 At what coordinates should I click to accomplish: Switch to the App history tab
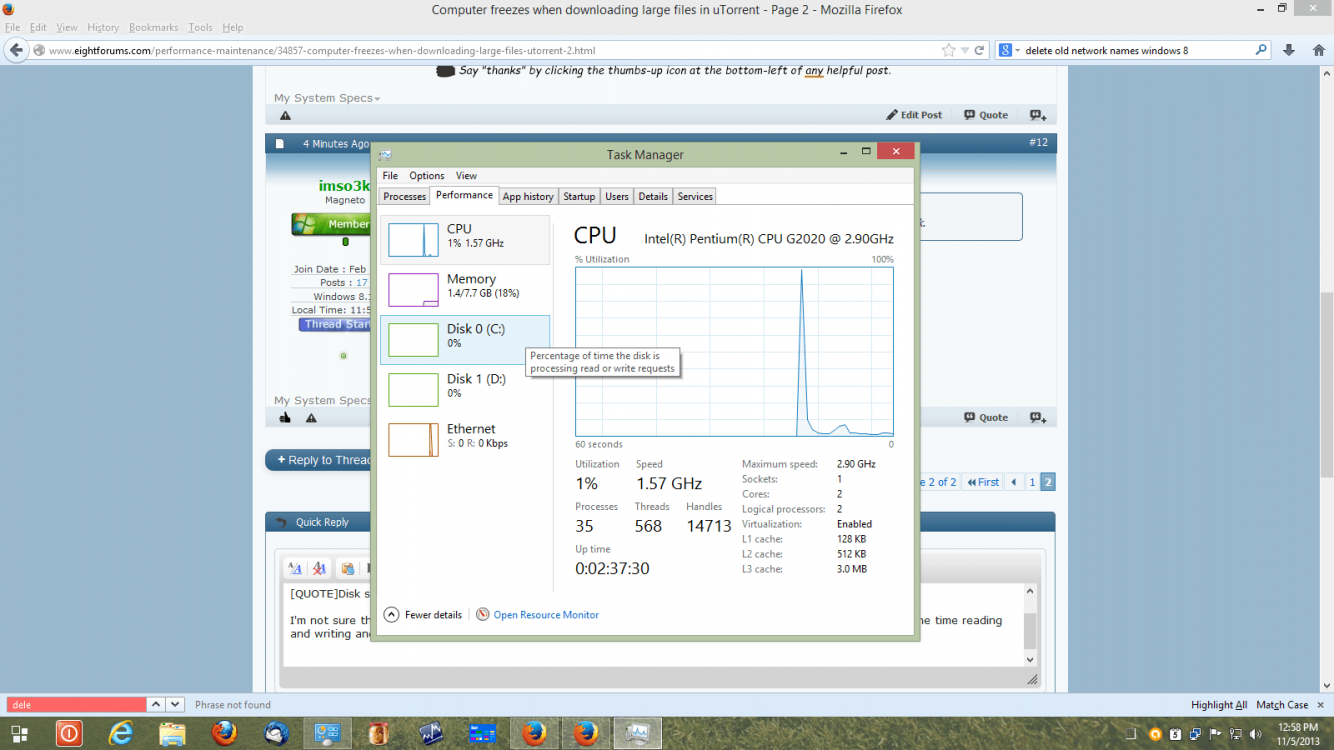point(528,196)
